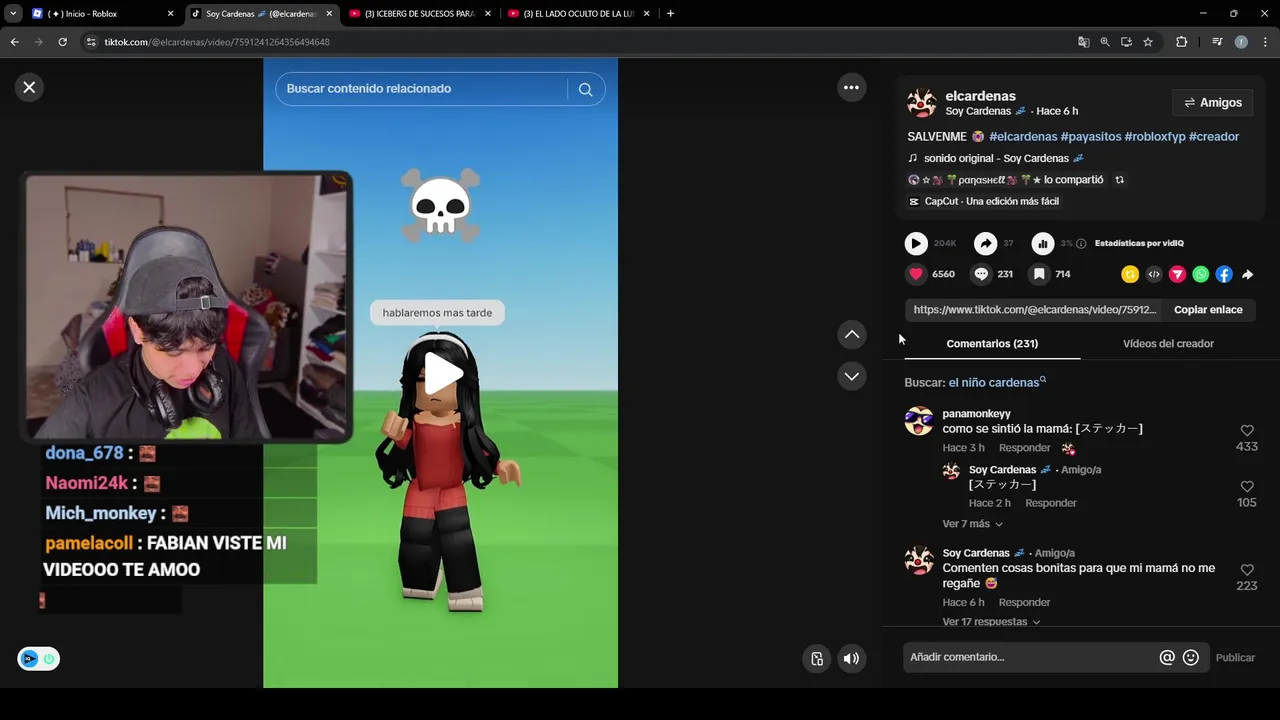Viewport: 1280px width, 720px height.
Task: Open the elcardenas profile name
Action: click(980, 96)
